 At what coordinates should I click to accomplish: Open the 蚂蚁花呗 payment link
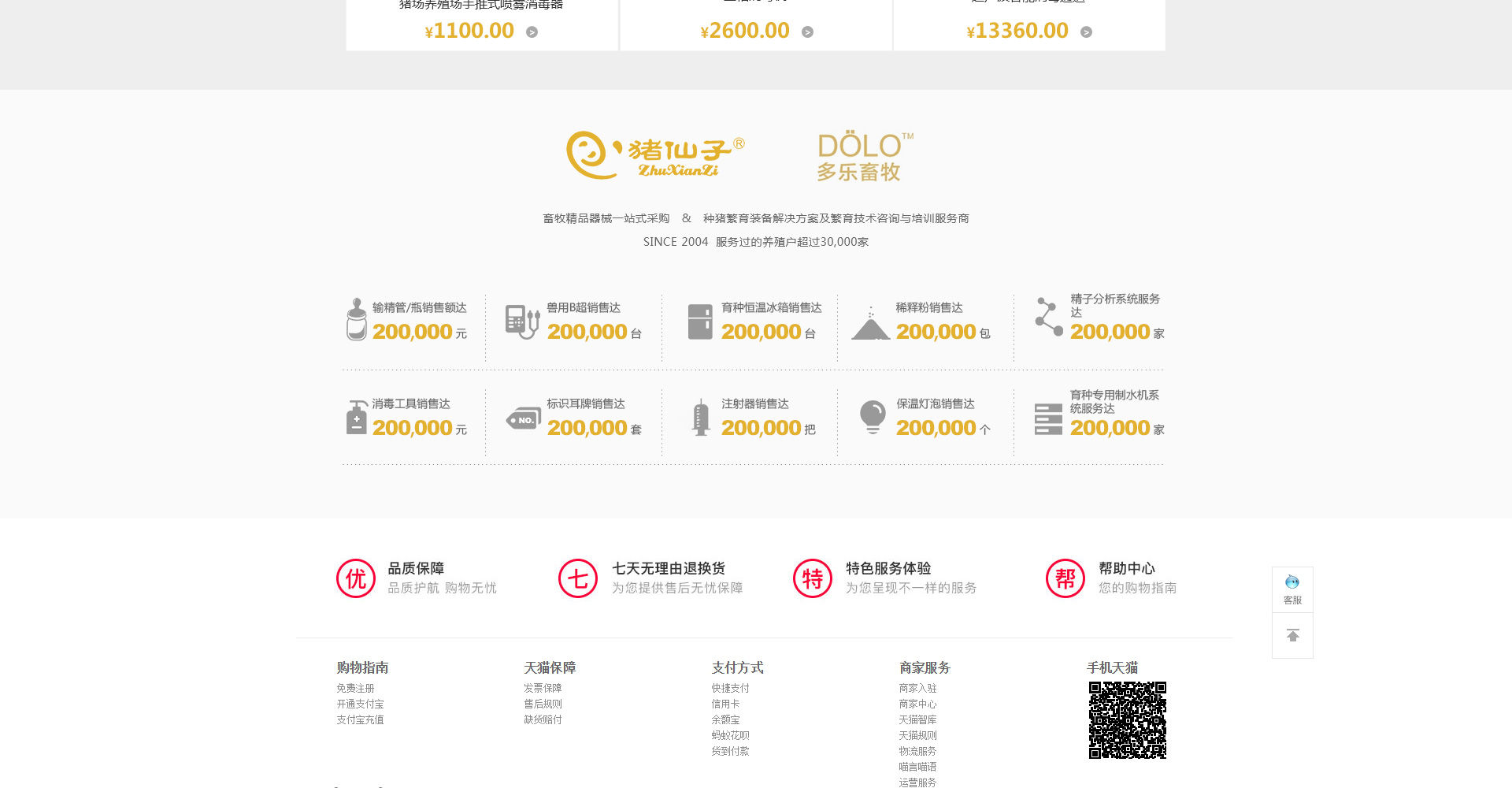pyautogui.click(x=730, y=735)
